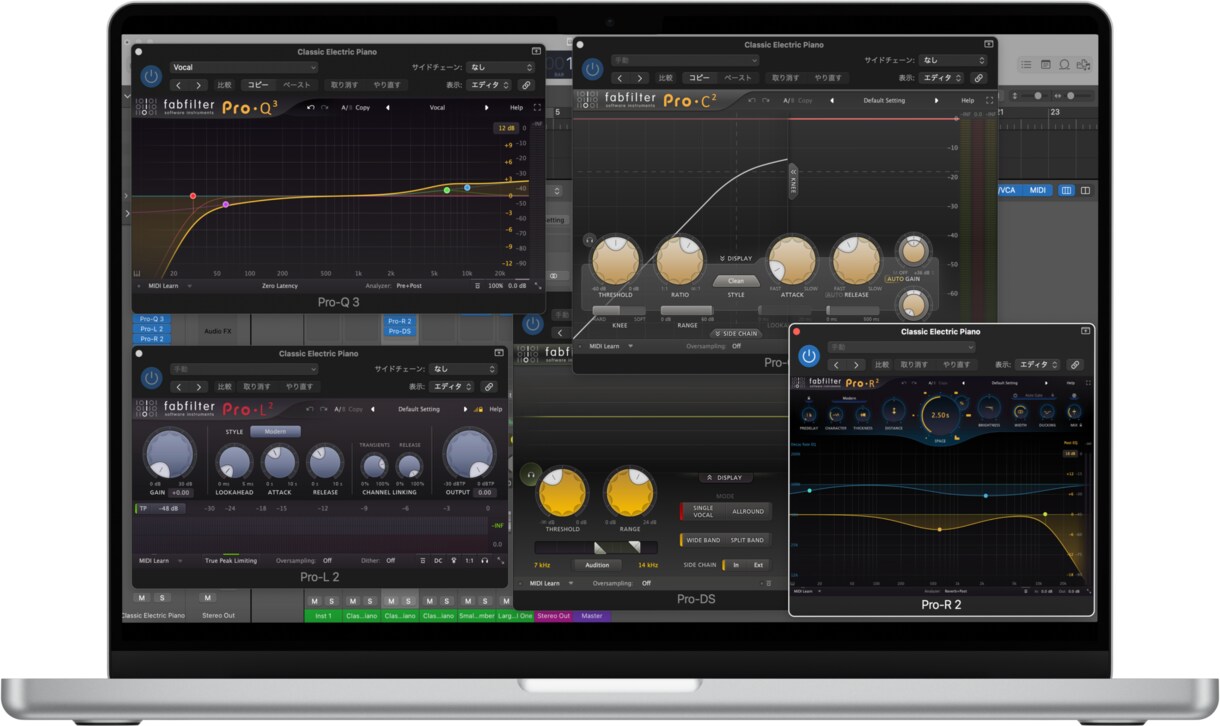Screen dimensions: 1220x726
Task: Select the blue EQ band node in Pro-Q 3
Action: (467, 187)
